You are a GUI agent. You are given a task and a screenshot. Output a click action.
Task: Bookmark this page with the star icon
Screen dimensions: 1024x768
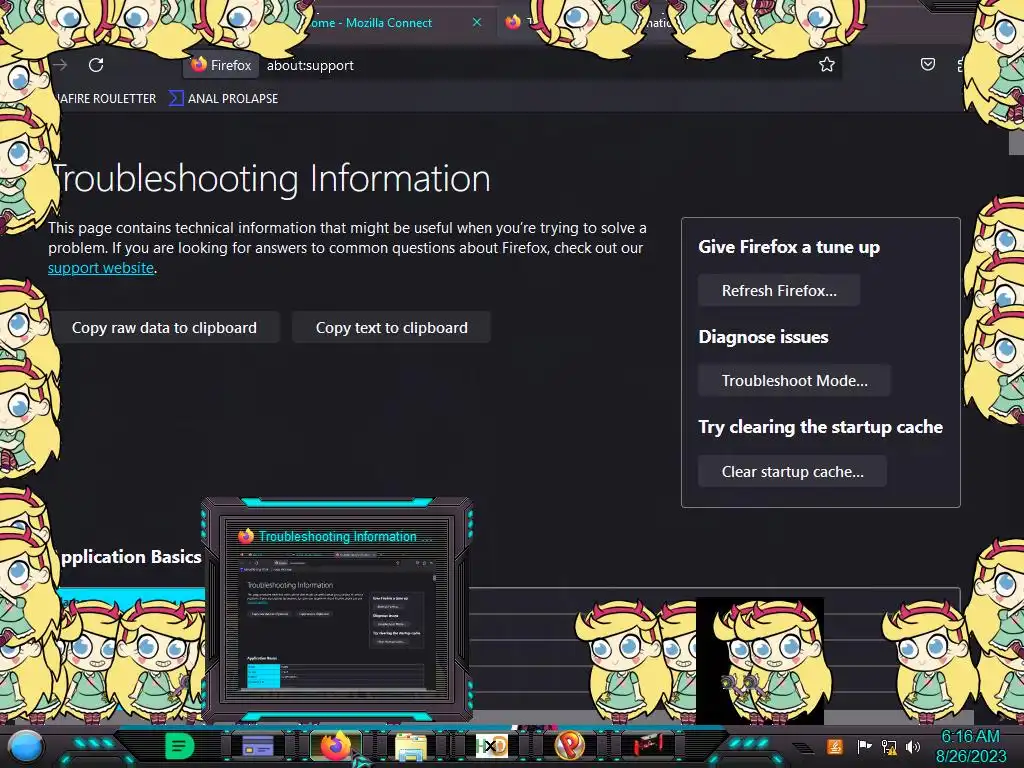coord(827,64)
